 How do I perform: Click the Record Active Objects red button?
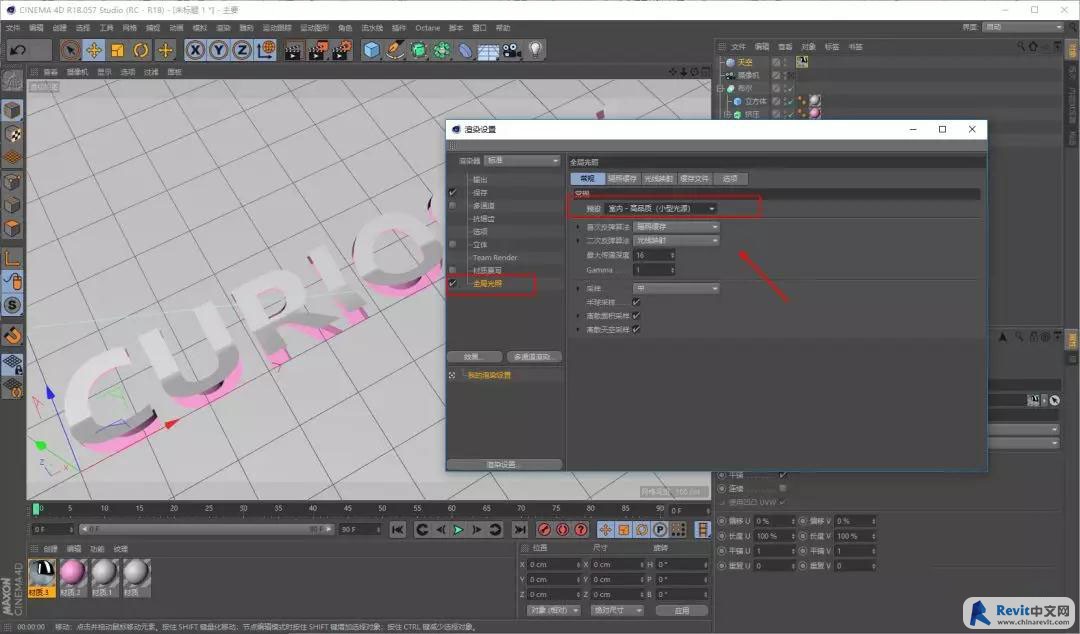tap(544, 529)
